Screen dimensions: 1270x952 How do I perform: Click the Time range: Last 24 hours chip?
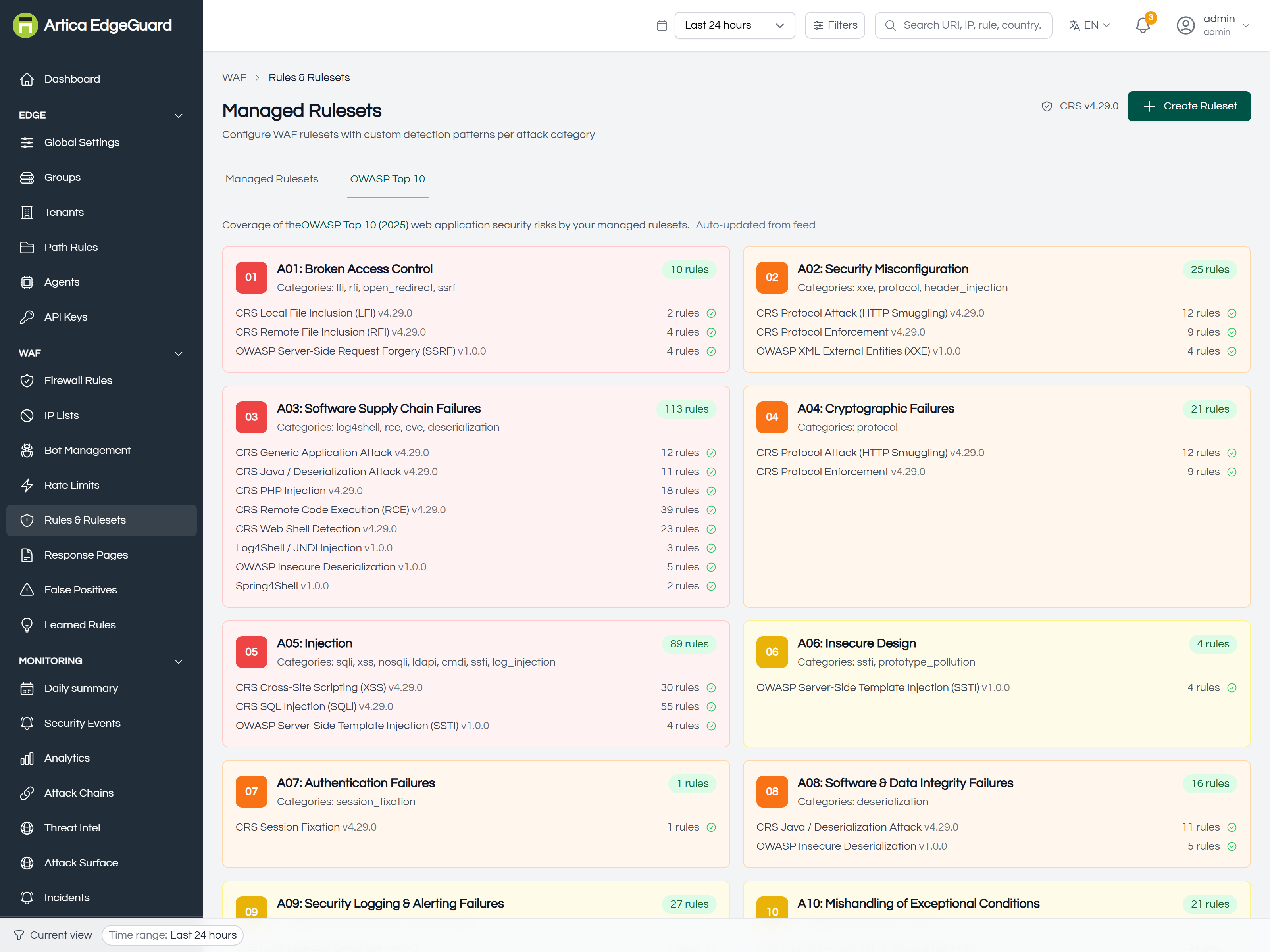(172, 935)
